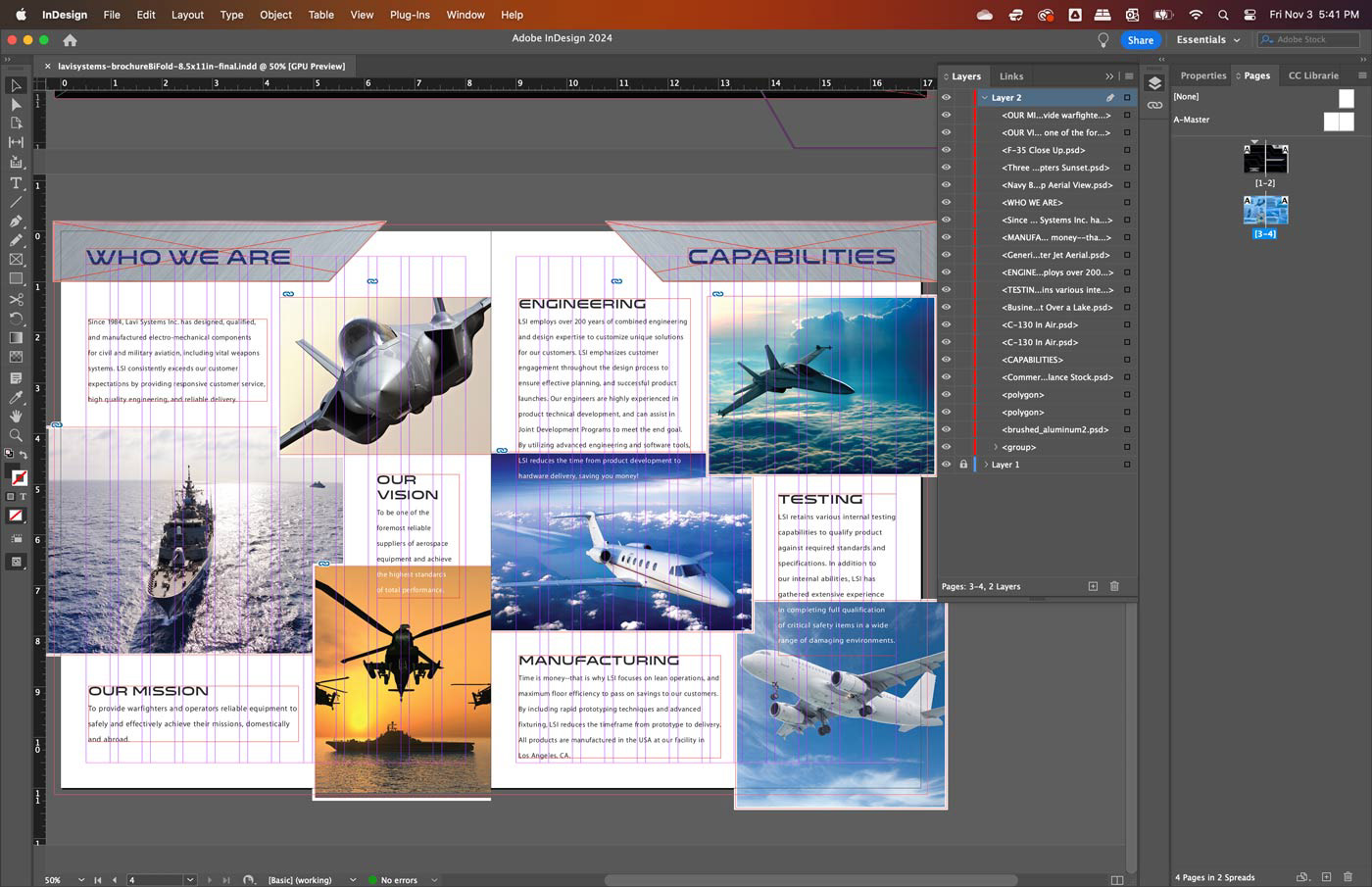
Task: Click Edit Page Size icon in Pages panel
Action: click(1302, 876)
